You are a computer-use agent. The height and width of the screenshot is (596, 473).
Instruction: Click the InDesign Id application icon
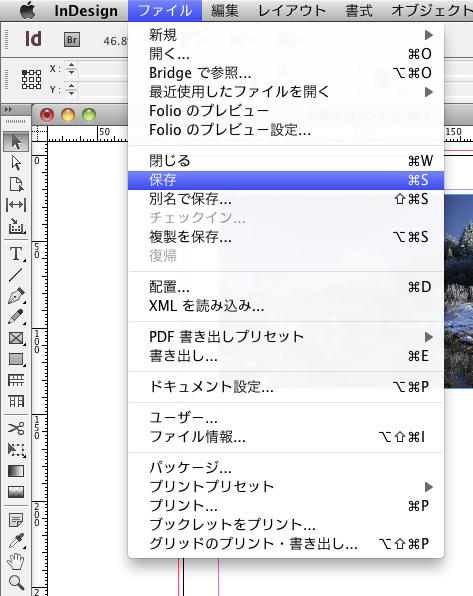pyautogui.click(x=33, y=39)
